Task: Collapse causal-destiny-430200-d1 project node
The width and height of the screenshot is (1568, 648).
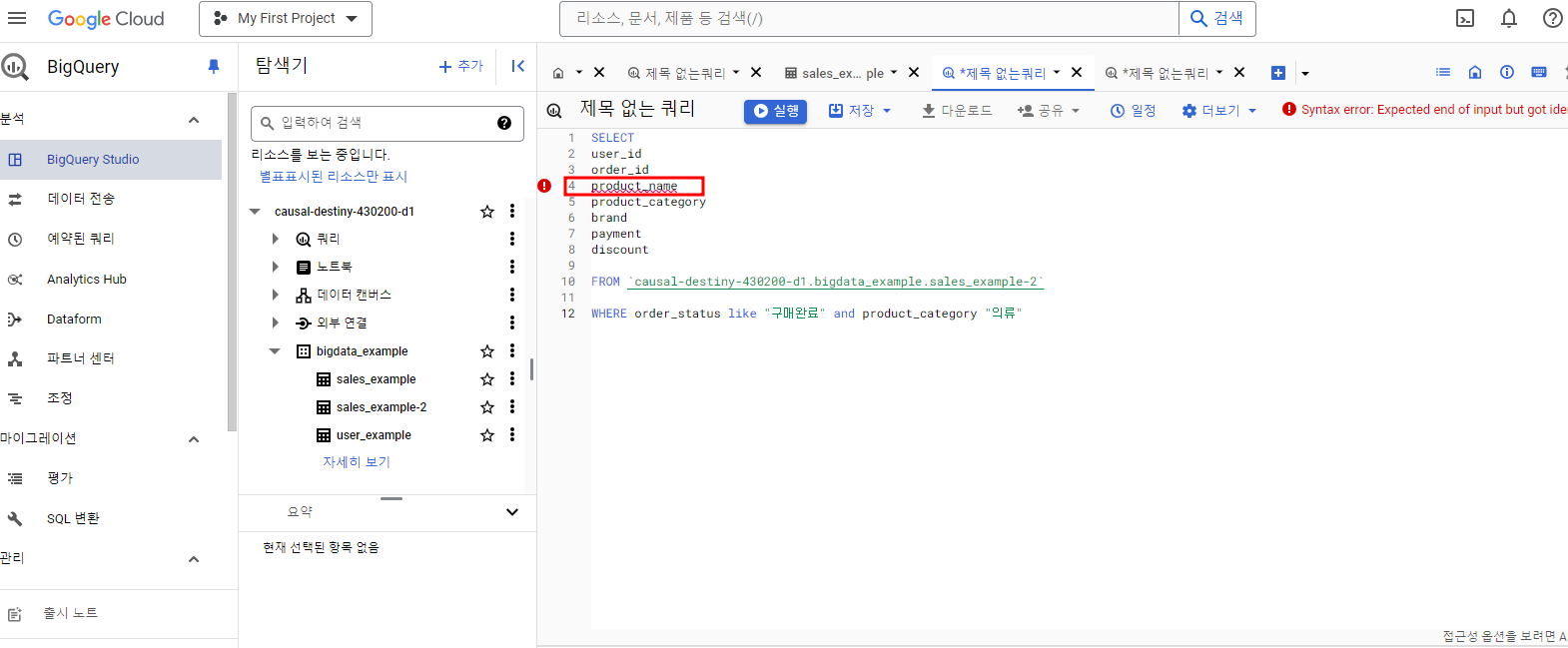Action: point(255,212)
